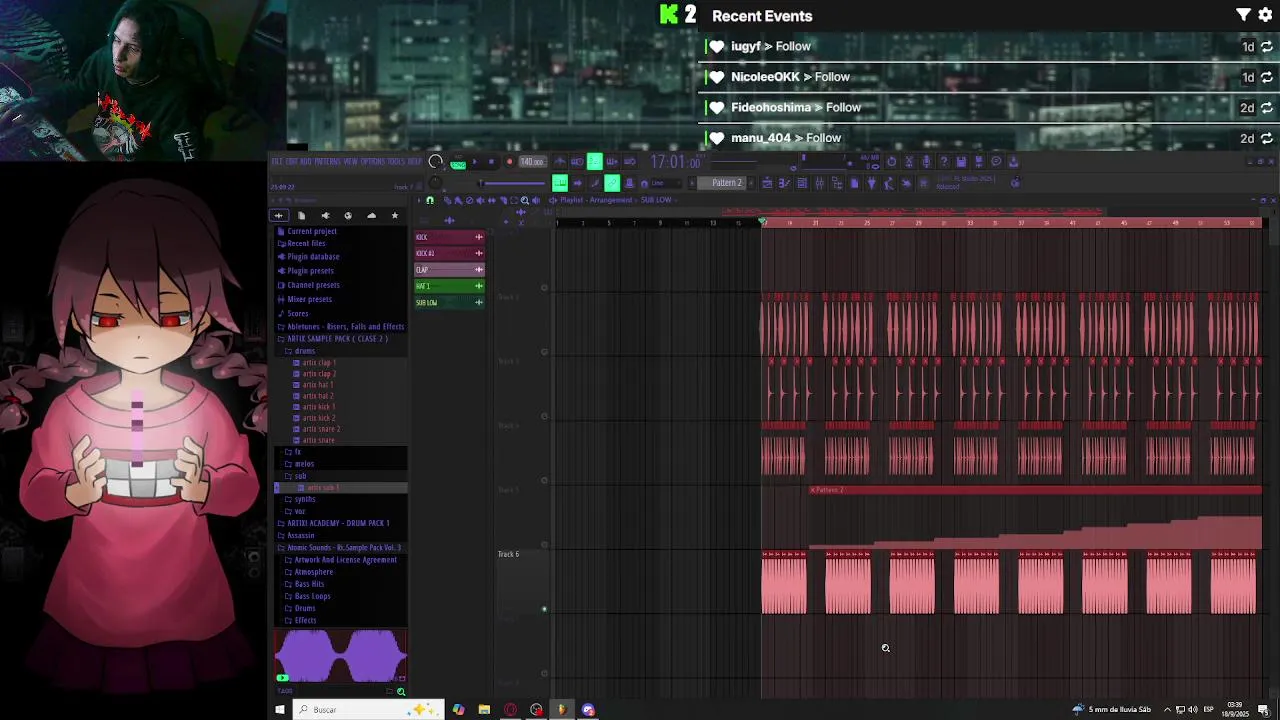Viewport: 1280px width, 720px height.
Task: Click the stamp tool icon in toolbar
Action: [x=629, y=183]
